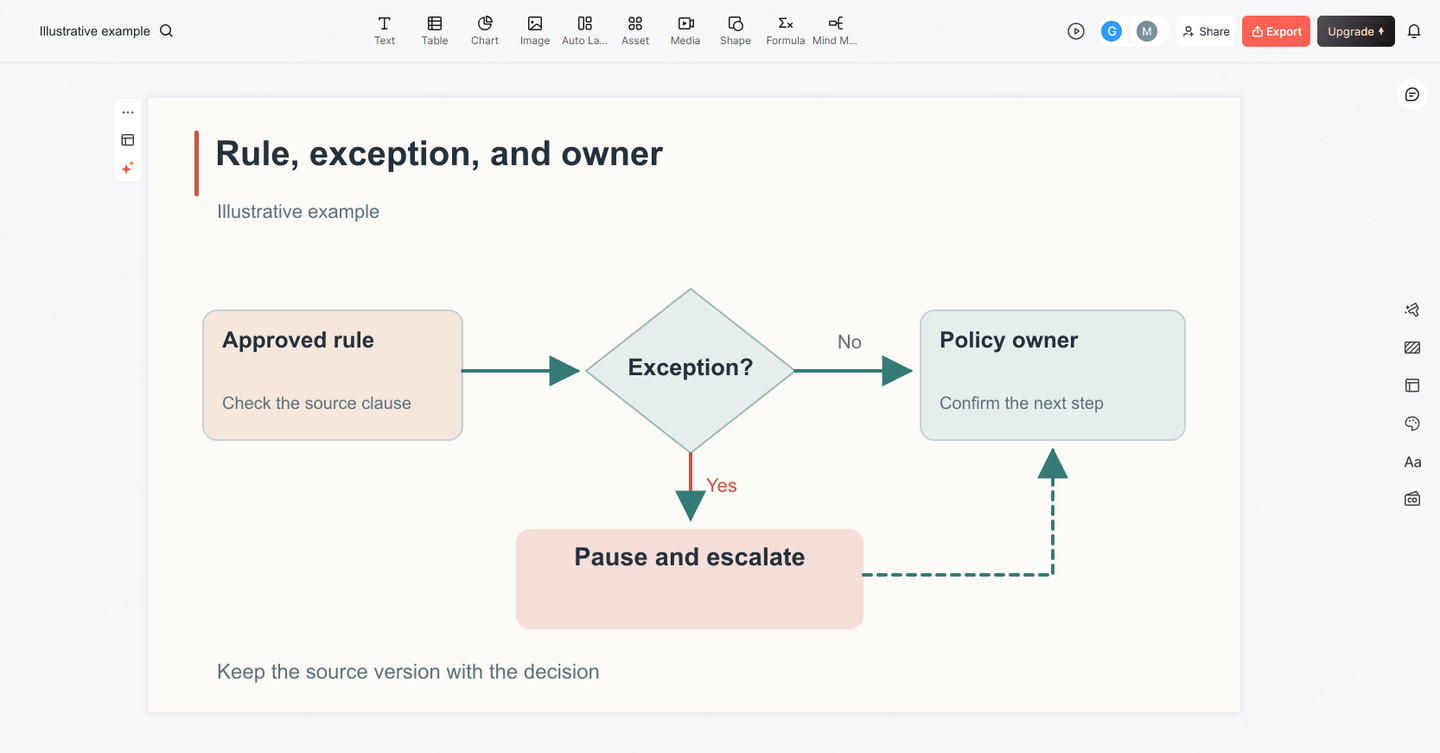Click the Export button
Image resolution: width=1440 pixels, height=753 pixels.
tap(1276, 31)
